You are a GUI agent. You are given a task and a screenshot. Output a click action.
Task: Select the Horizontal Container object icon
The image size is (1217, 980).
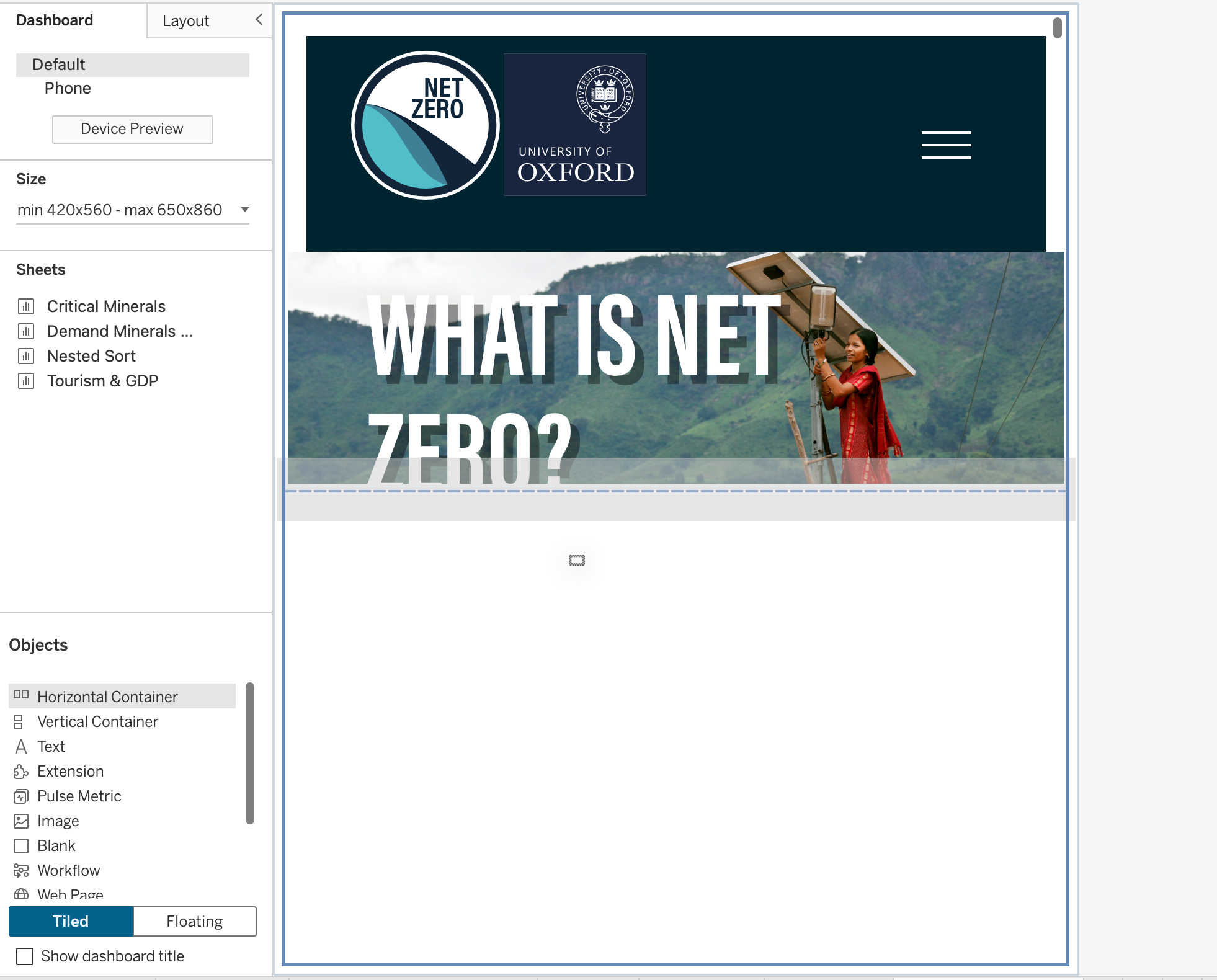tap(21, 695)
